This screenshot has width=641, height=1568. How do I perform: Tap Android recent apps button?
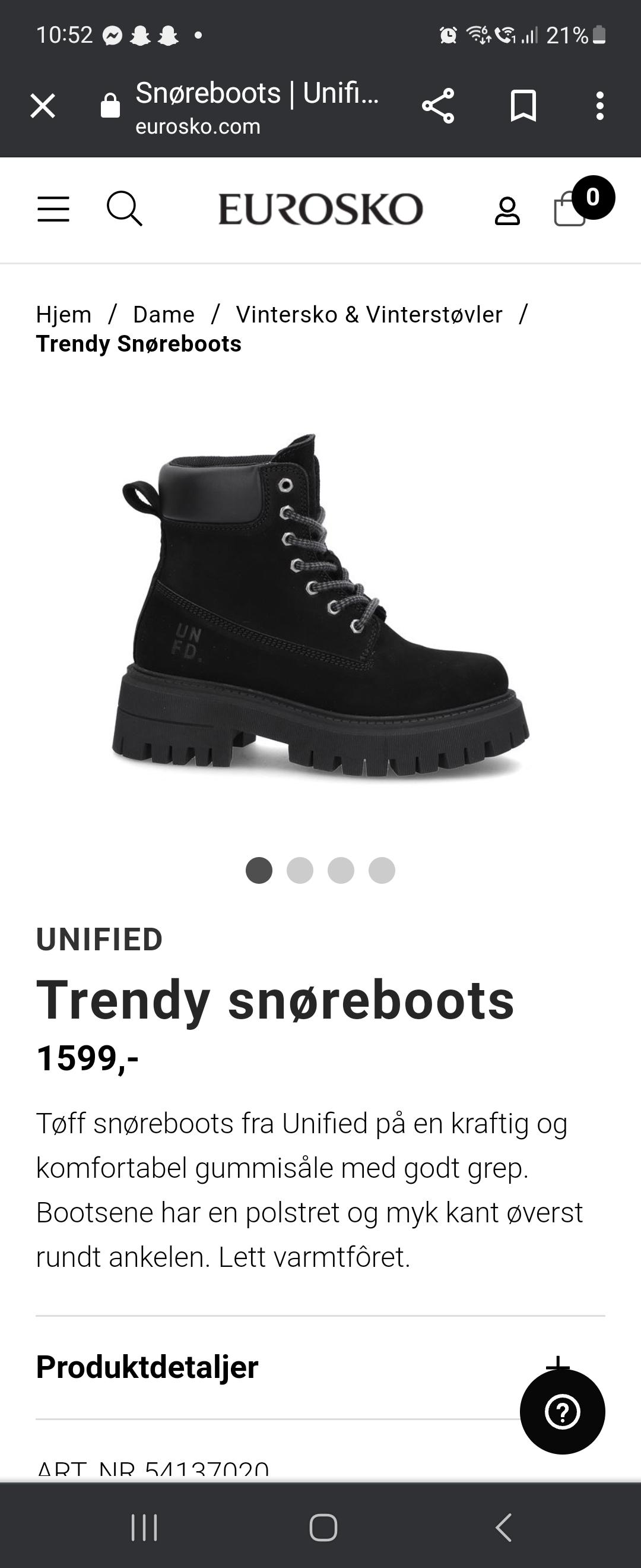[144, 1527]
